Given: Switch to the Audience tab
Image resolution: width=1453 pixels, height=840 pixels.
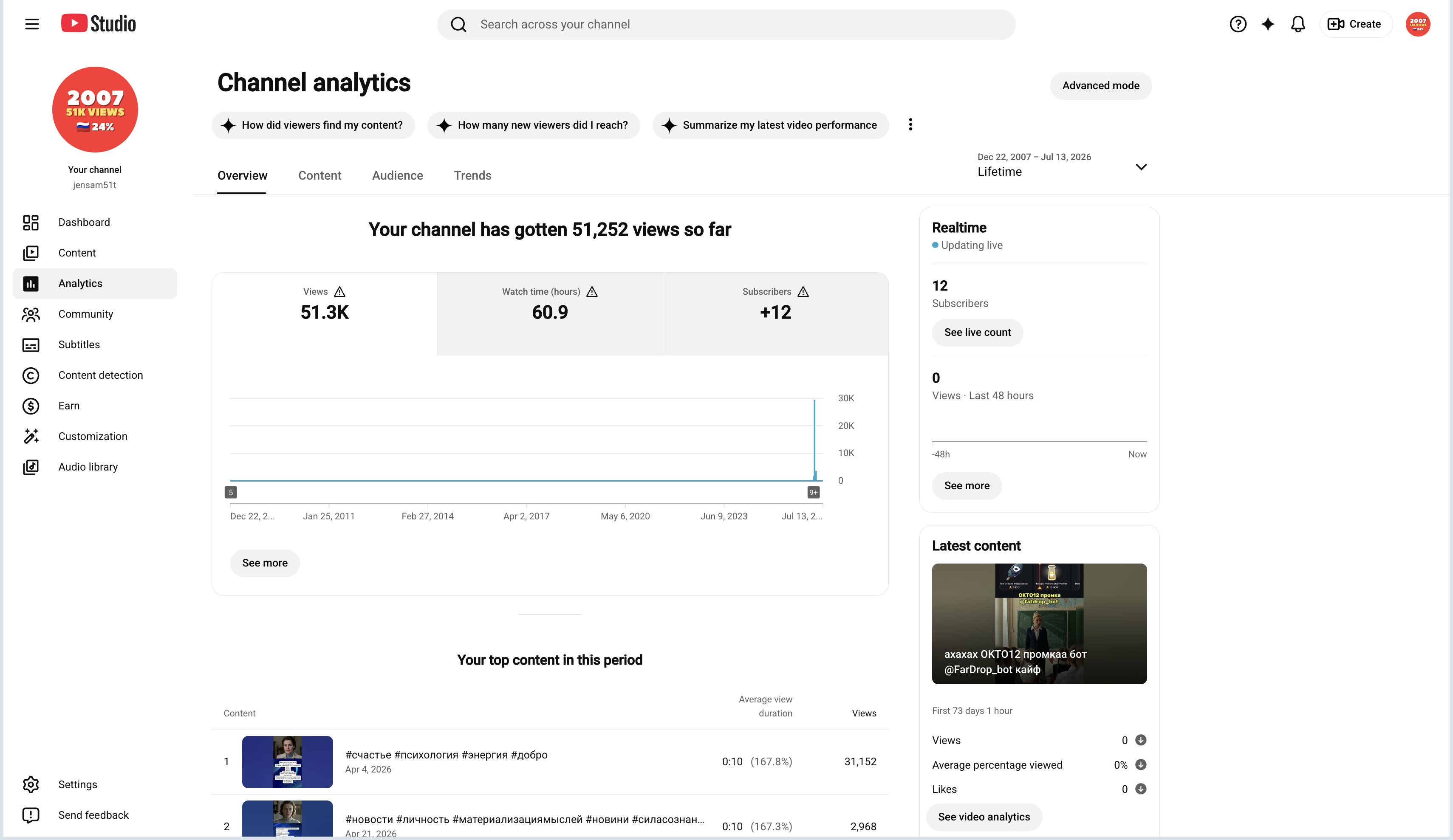Looking at the screenshot, I should point(397,175).
